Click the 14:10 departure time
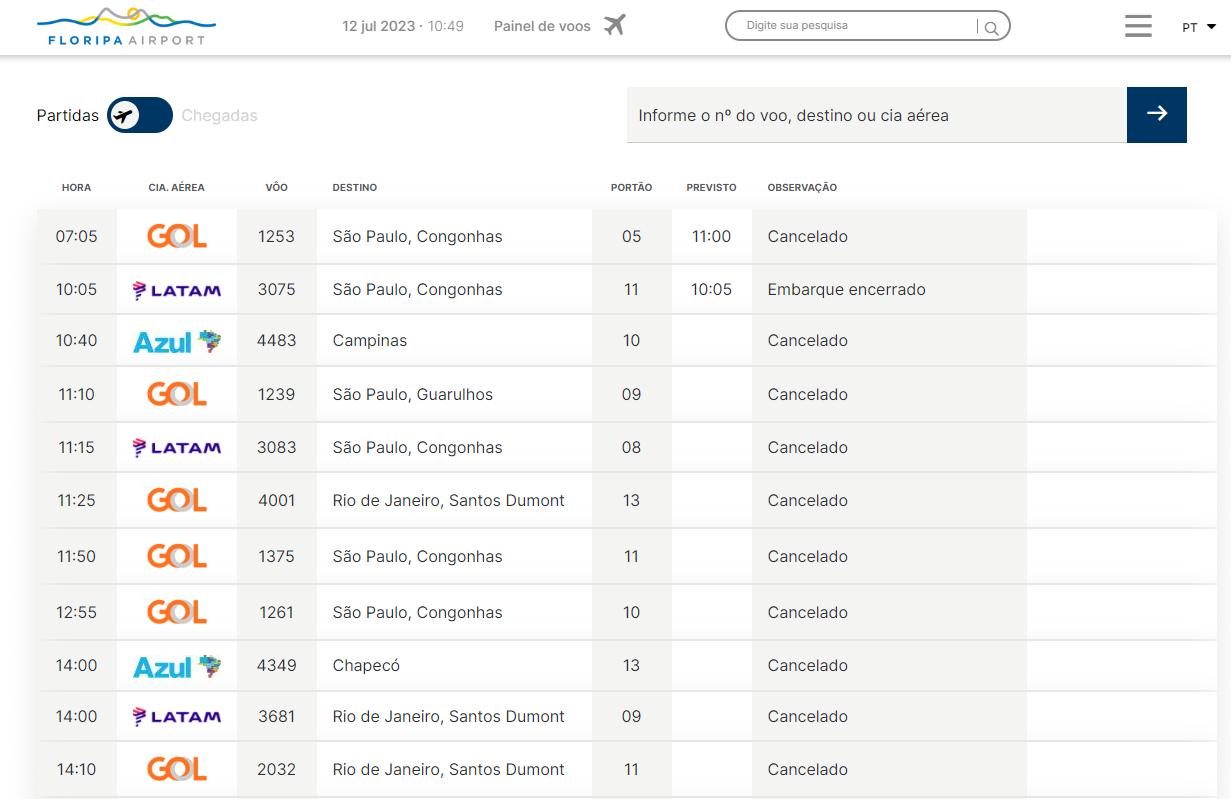 76,770
